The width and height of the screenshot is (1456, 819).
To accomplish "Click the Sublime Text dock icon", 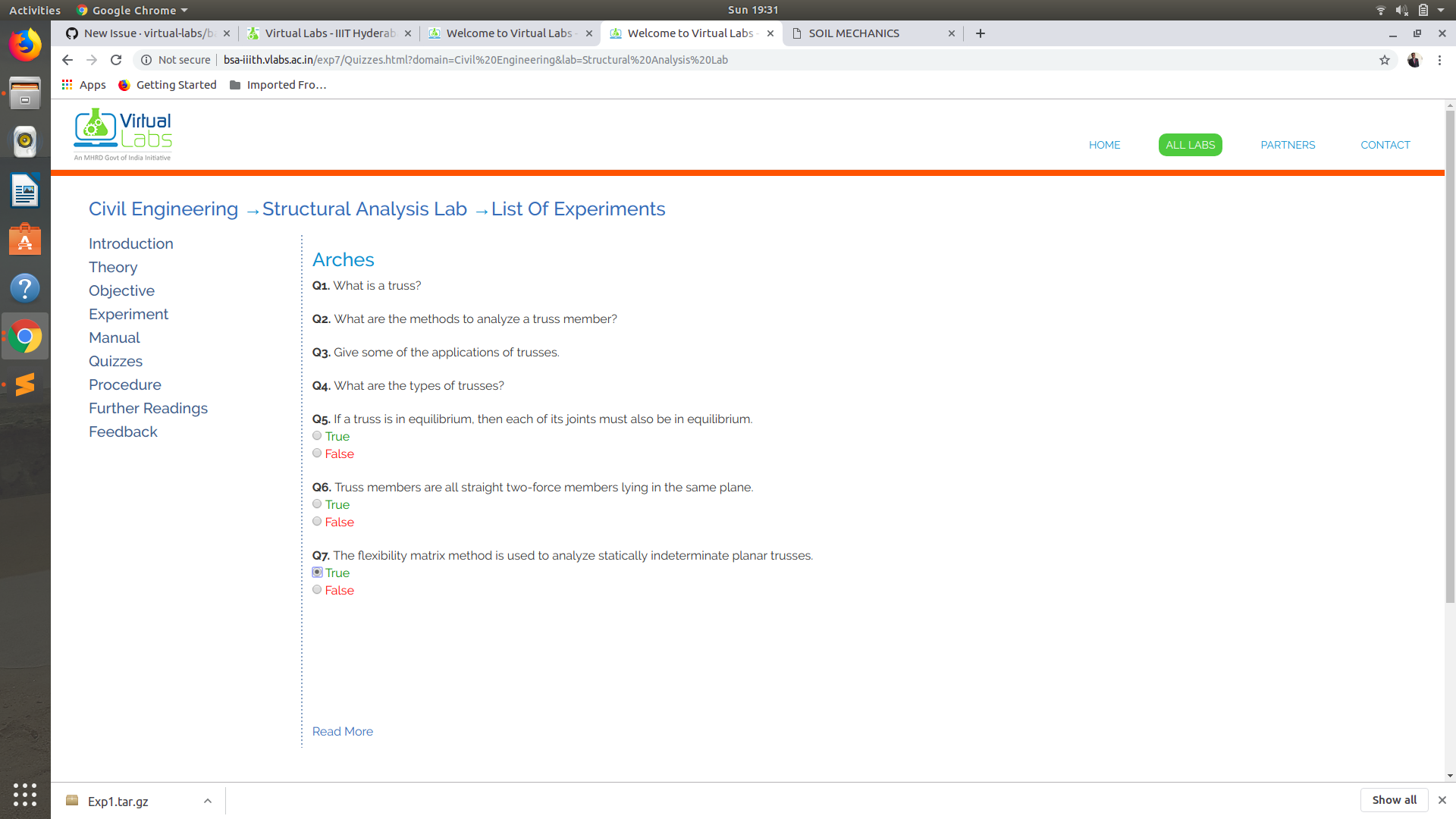I will coord(25,384).
